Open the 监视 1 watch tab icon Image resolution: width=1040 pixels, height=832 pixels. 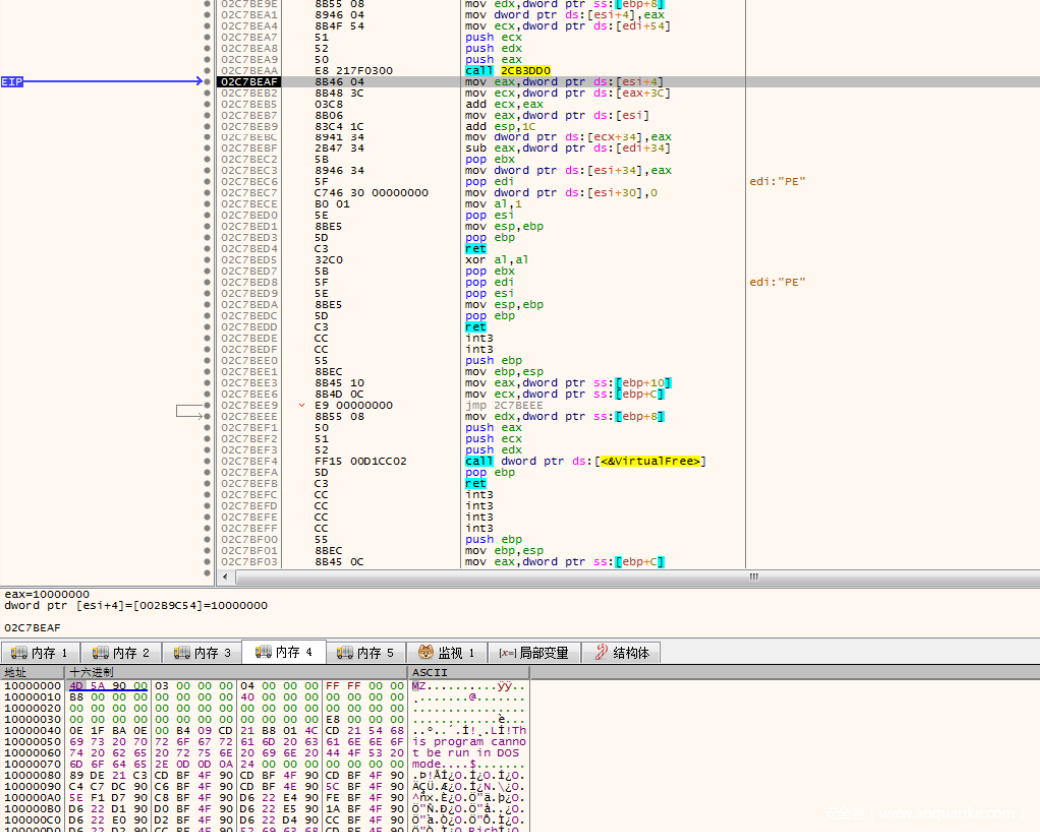click(426, 653)
